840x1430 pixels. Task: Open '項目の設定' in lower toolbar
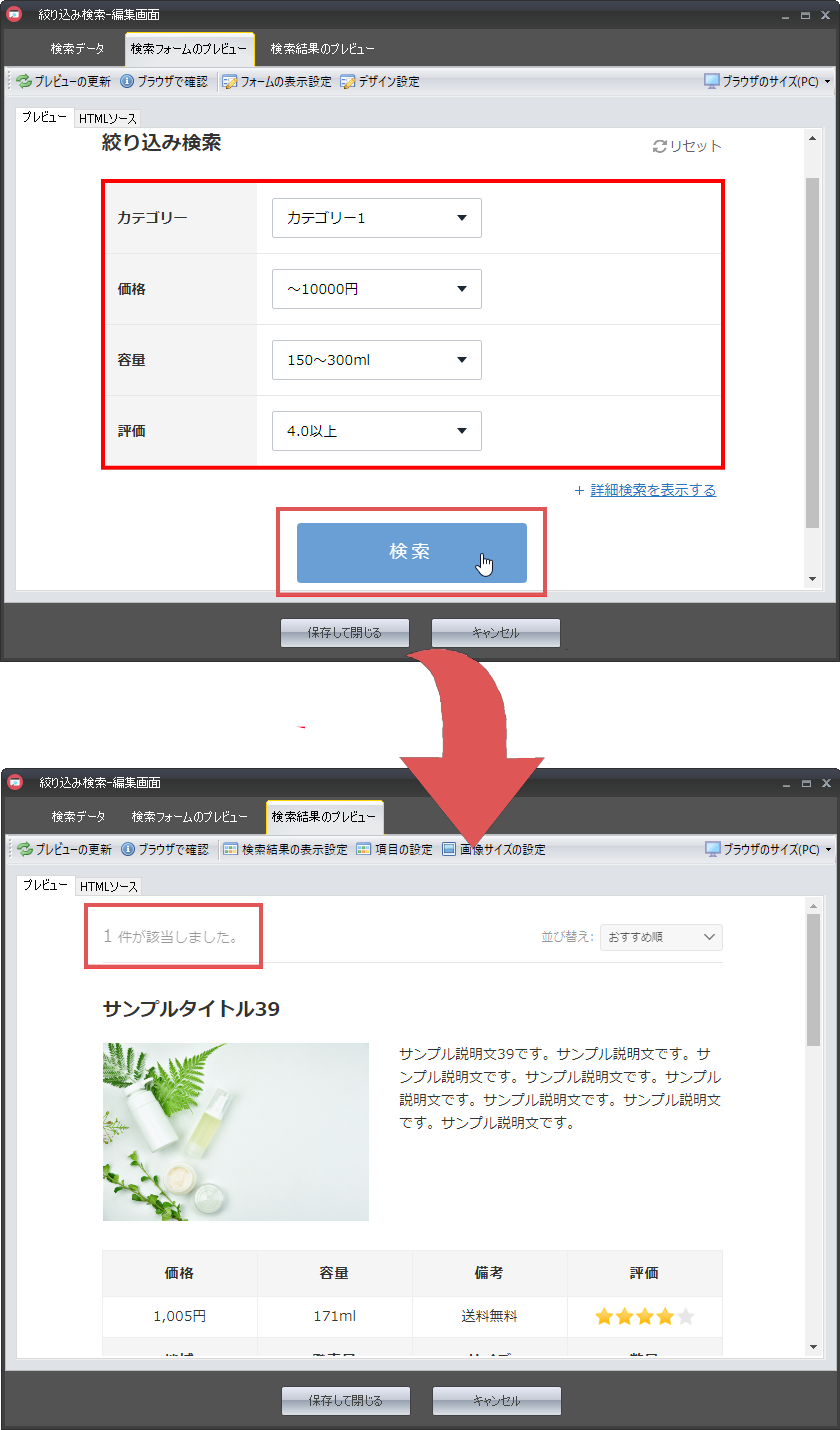click(364, 850)
